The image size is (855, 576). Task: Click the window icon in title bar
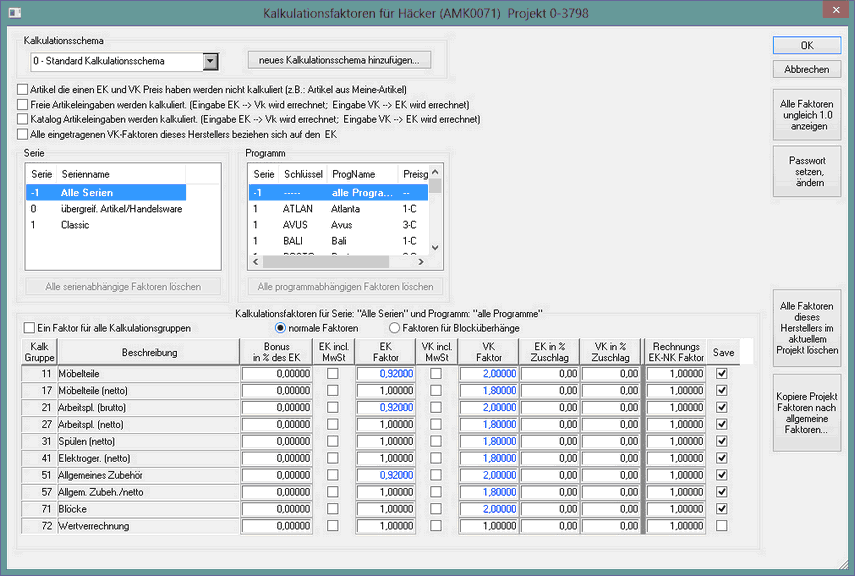(13, 11)
